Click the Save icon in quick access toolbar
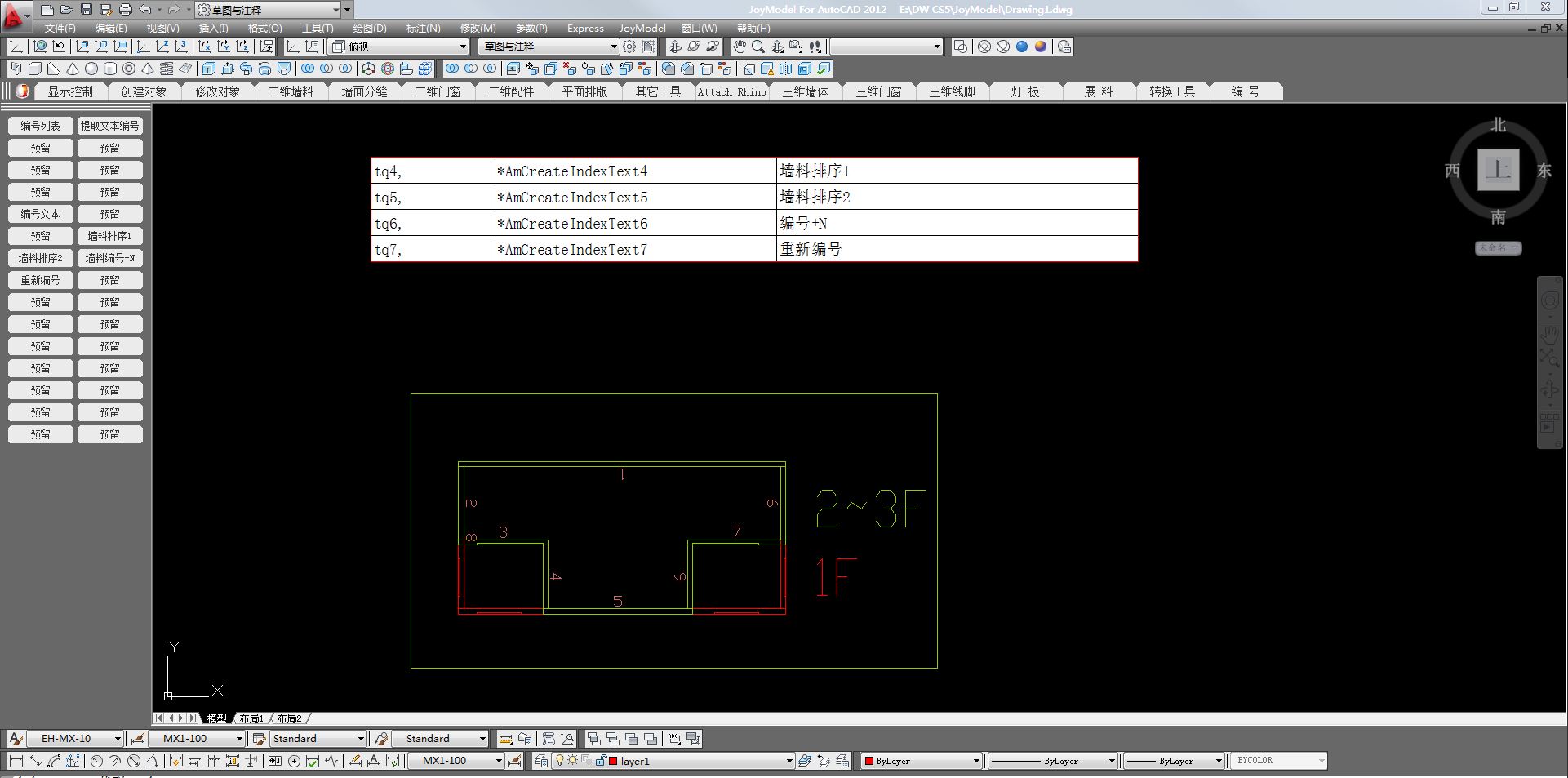1568x778 pixels. 87,10
